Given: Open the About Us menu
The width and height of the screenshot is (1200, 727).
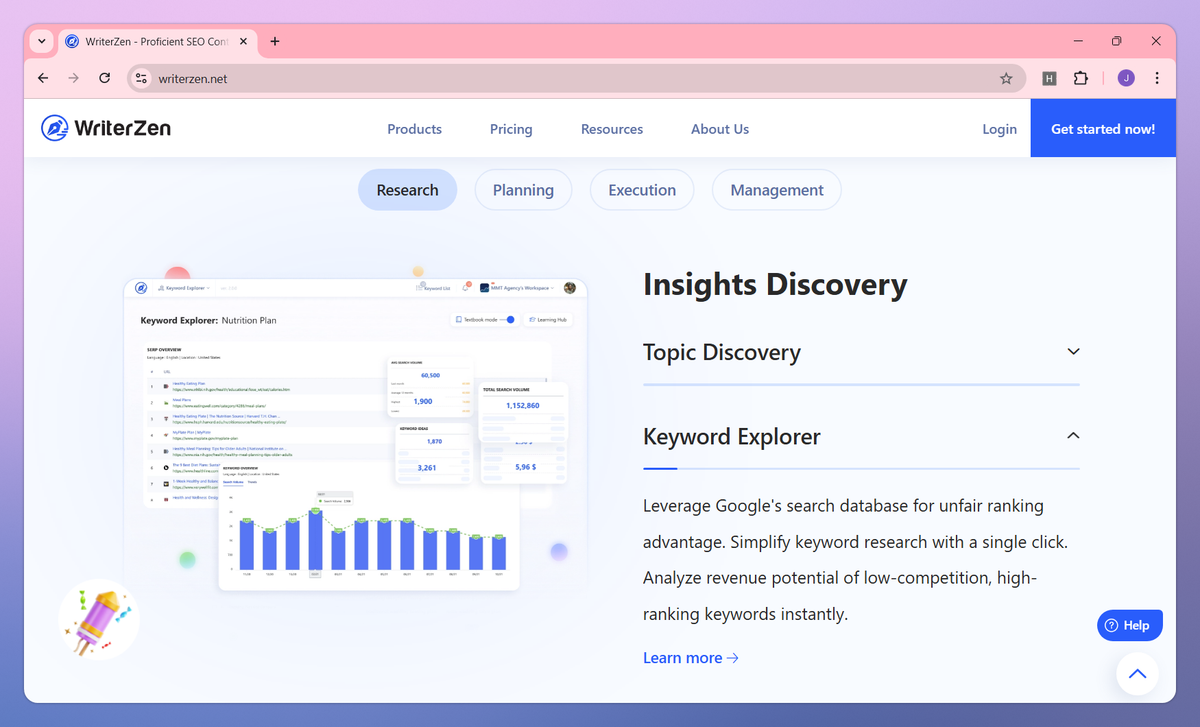Looking at the screenshot, I should [x=720, y=129].
